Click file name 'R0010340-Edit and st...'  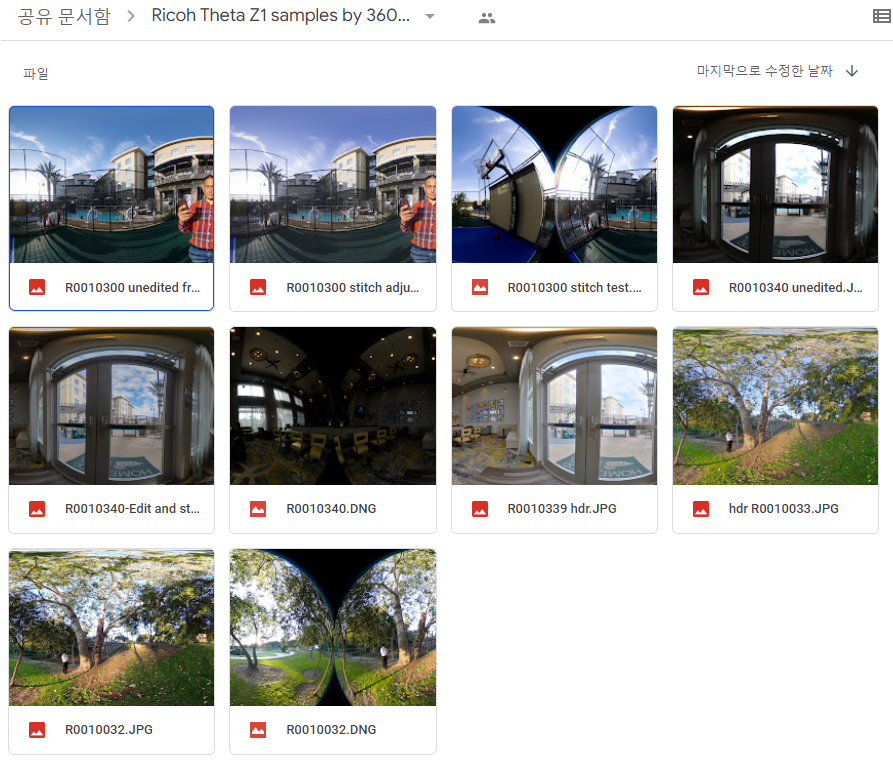[132, 508]
